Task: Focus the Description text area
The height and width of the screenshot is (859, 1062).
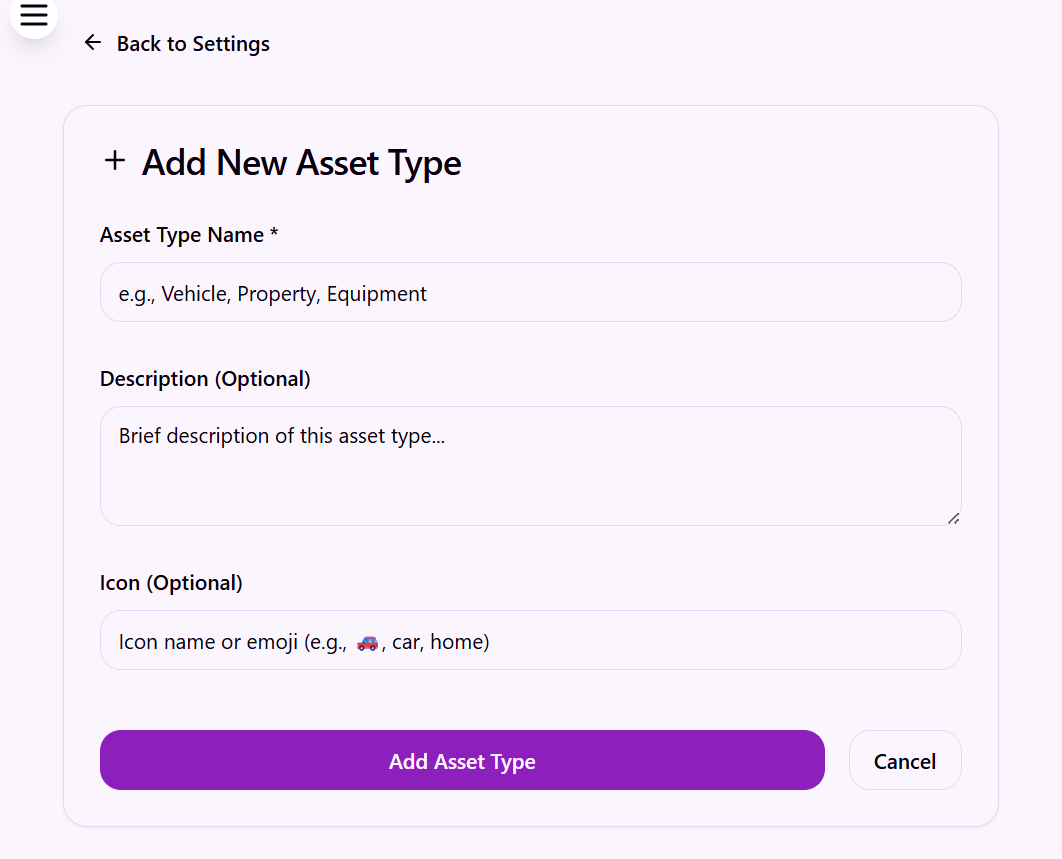Action: (530, 466)
